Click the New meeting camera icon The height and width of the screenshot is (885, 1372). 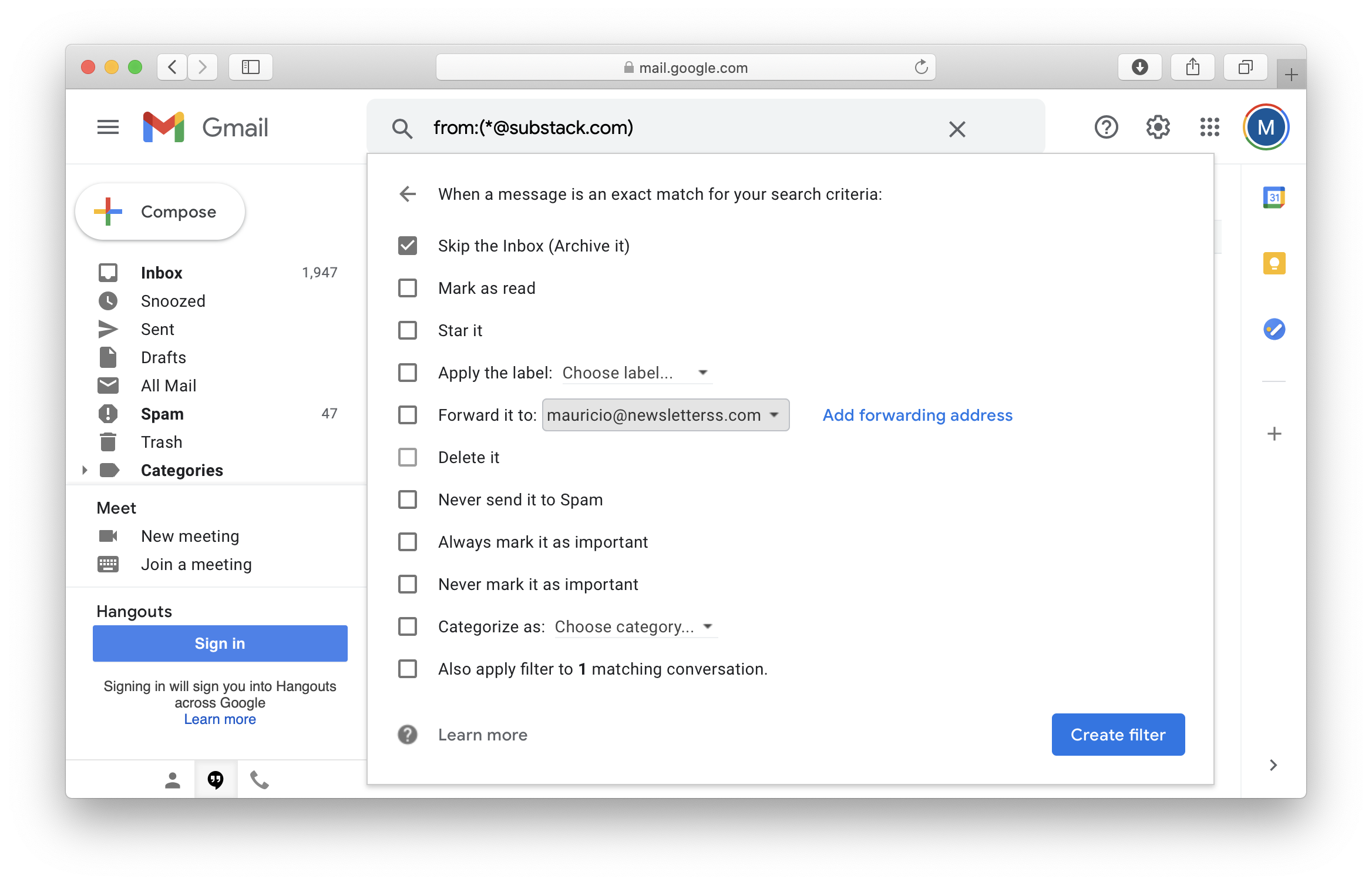click(x=108, y=536)
